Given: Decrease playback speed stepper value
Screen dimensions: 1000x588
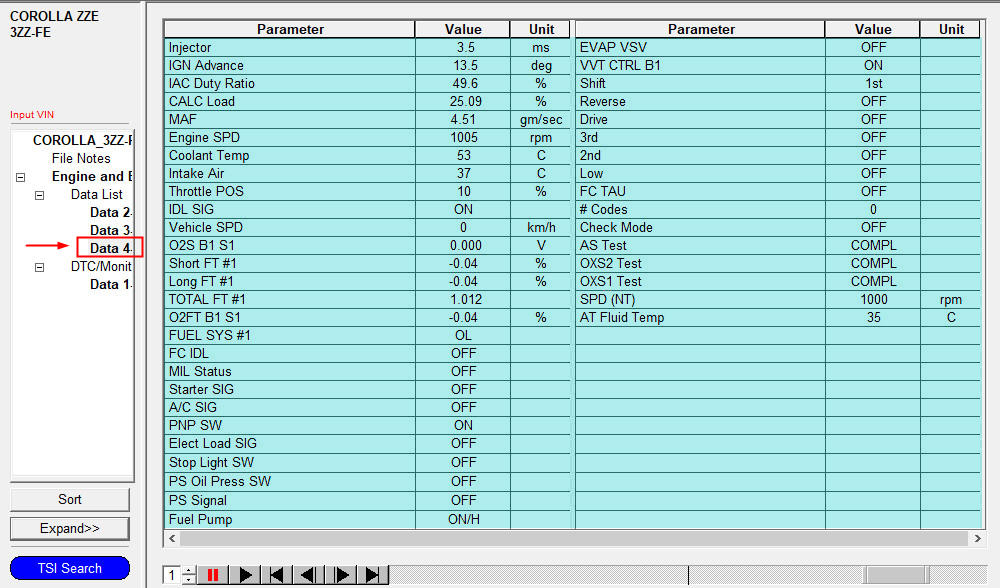Looking at the screenshot, I should click(x=189, y=580).
